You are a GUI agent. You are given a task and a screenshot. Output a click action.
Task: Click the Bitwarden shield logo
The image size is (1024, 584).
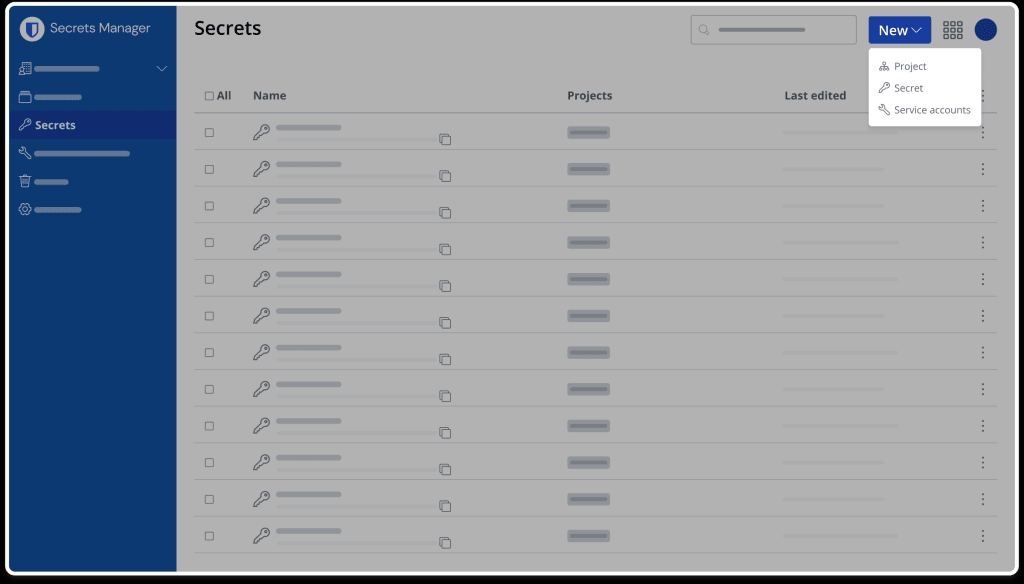click(x=32, y=29)
